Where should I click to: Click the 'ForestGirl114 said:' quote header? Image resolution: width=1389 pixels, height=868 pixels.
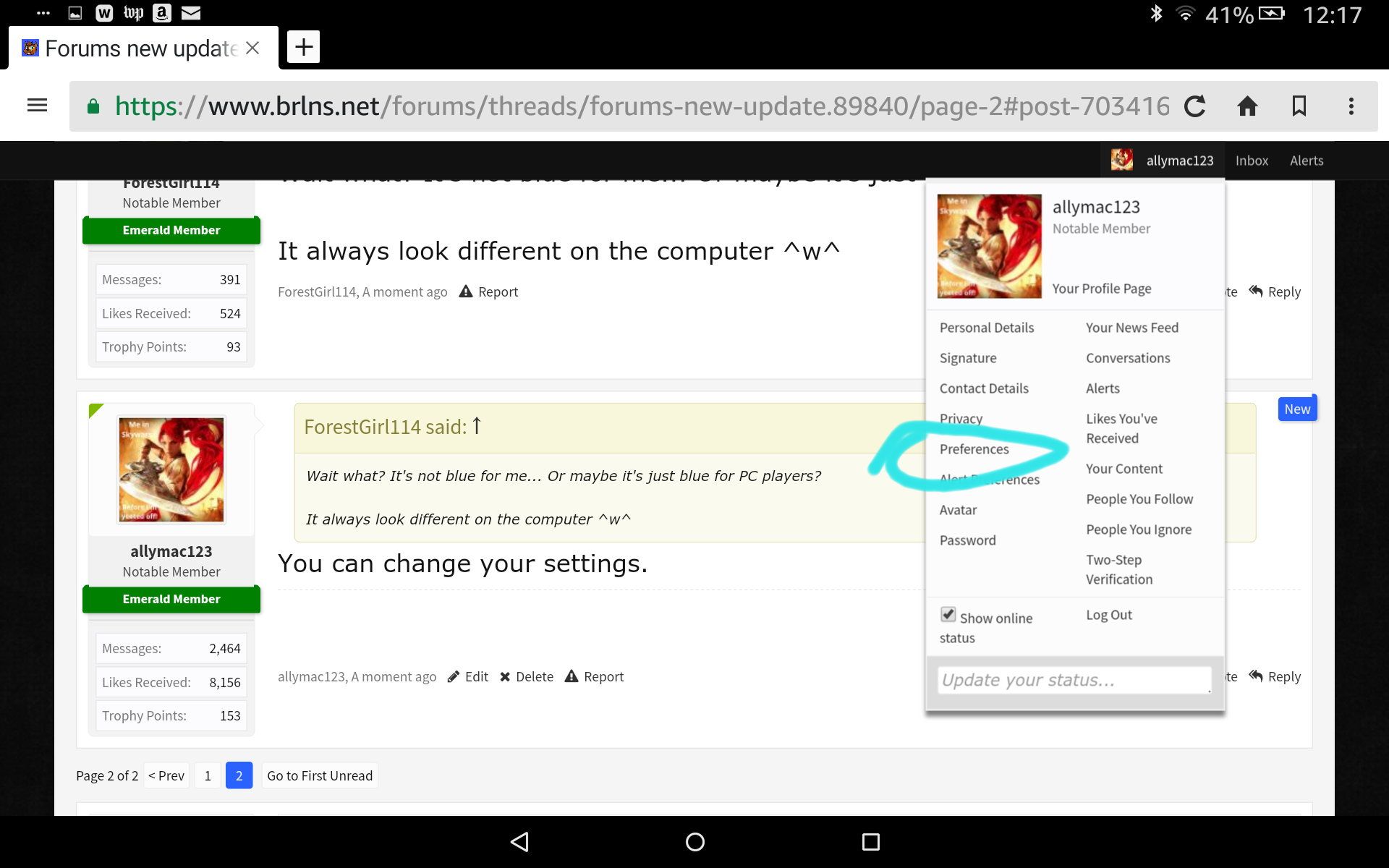tap(386, 427)
